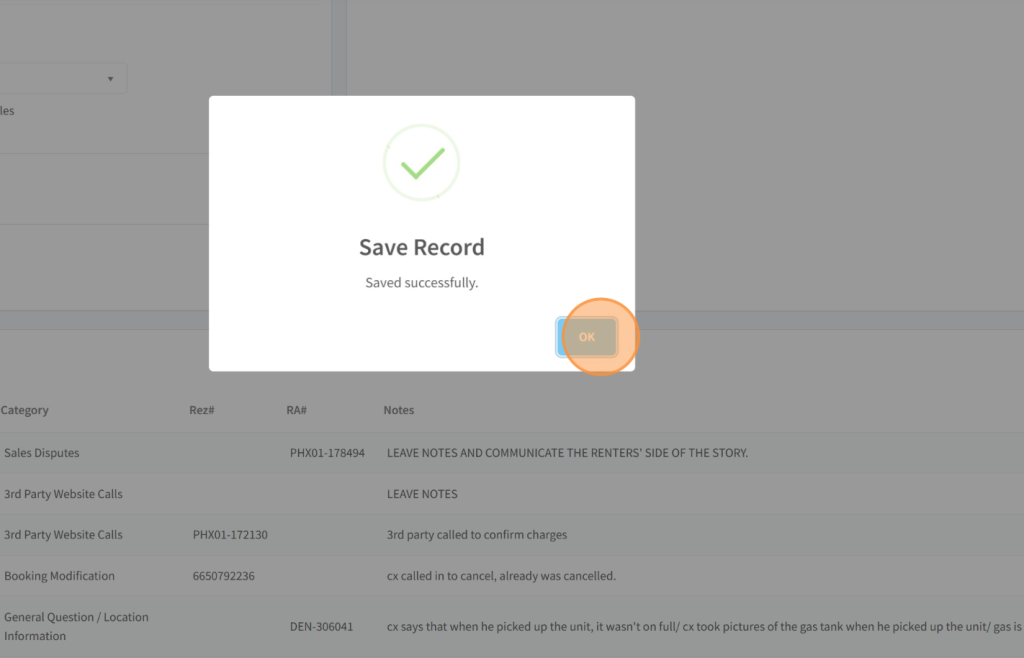Click OK in the Save Record dialog
This screenshot has width=1024, height=658.
point(587,337)
